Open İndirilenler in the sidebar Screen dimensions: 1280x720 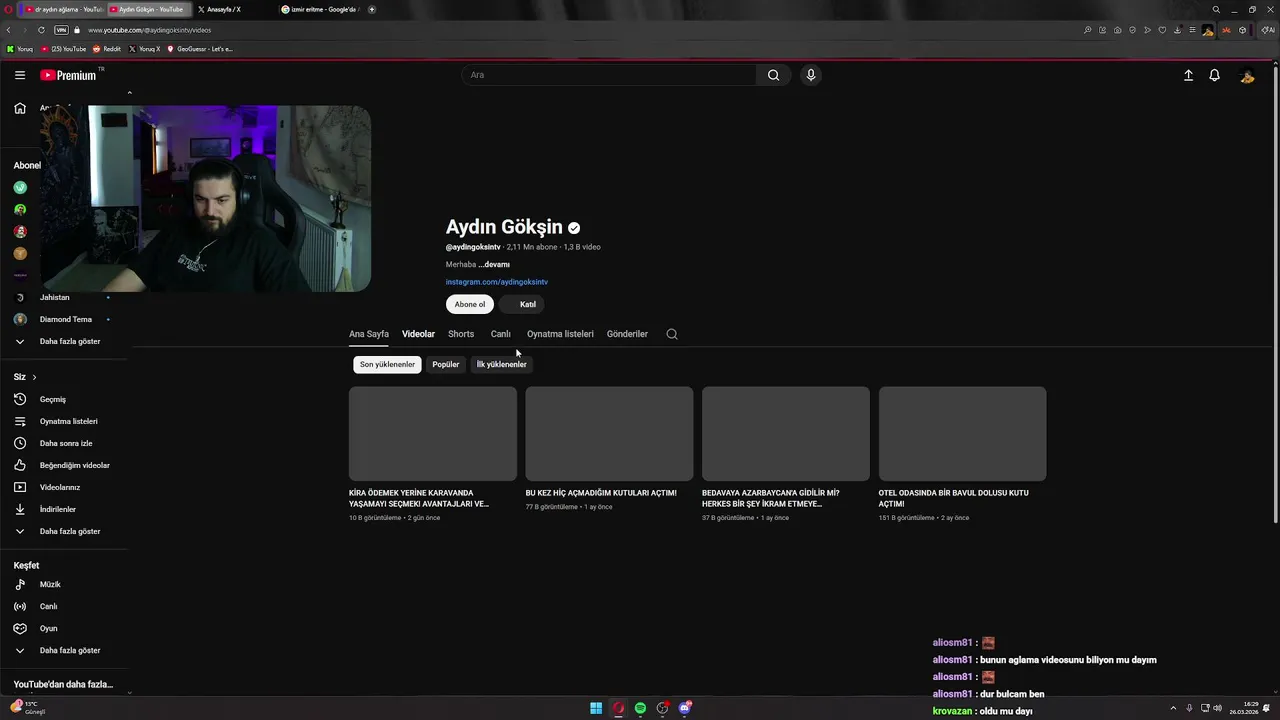tap(58, 509)
